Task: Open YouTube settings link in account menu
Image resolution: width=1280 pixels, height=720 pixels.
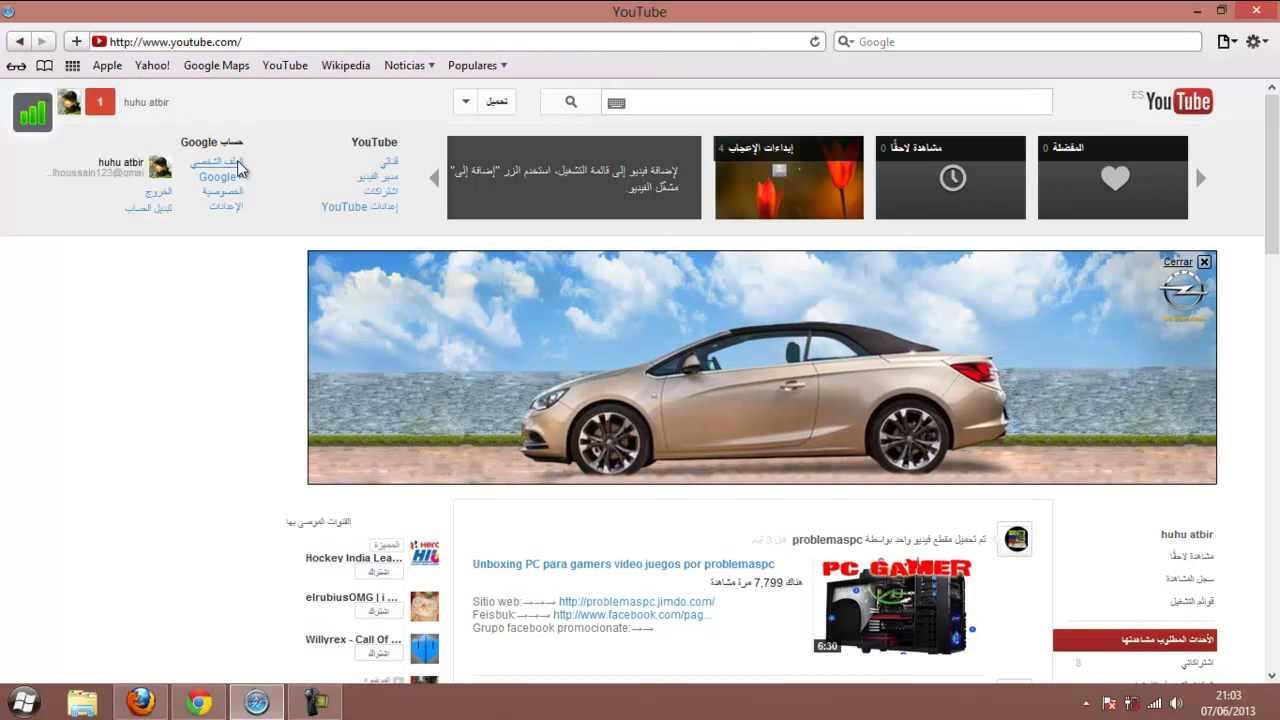Action: (359, 207)
